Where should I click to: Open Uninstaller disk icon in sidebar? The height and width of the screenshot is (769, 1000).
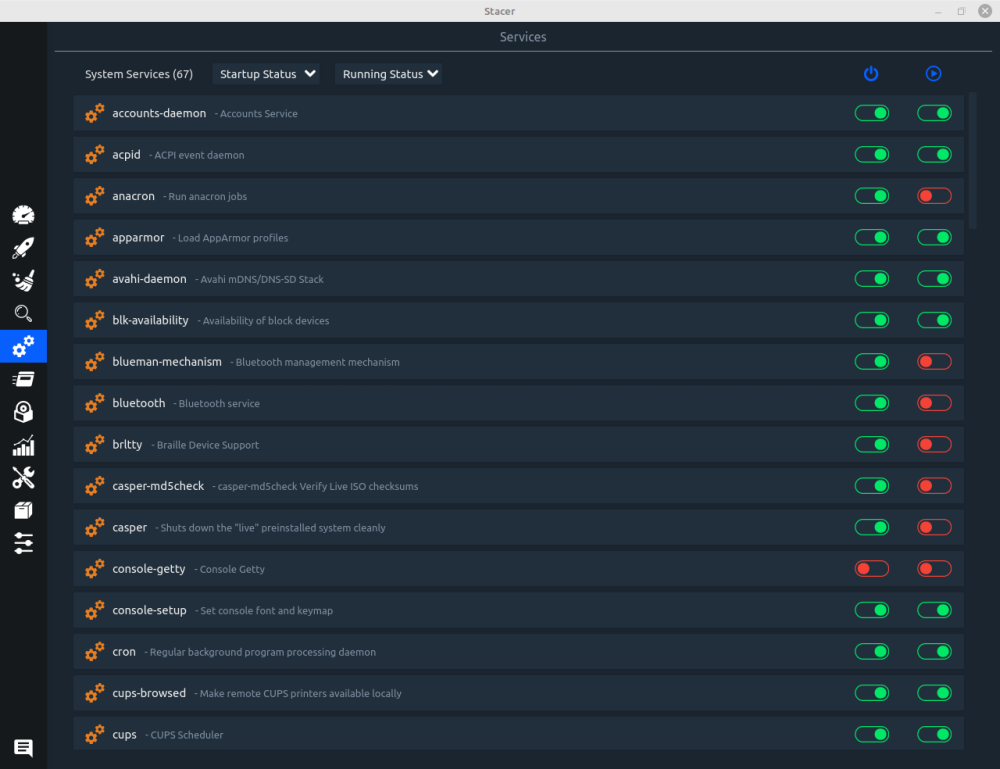[x=23, y=412]
